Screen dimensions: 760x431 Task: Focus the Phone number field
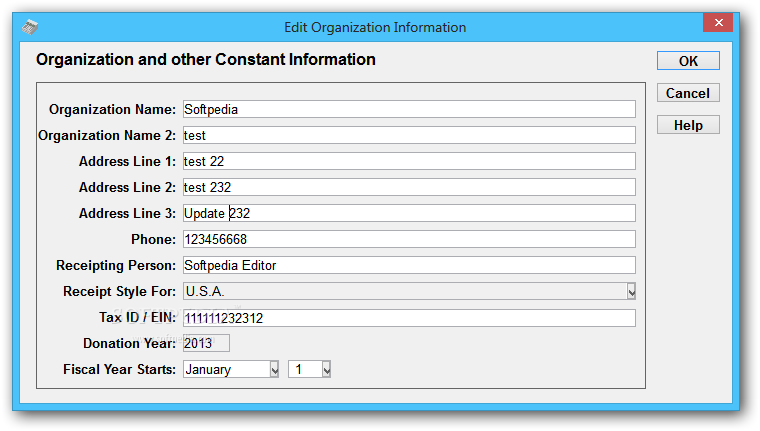coord(409,239)
